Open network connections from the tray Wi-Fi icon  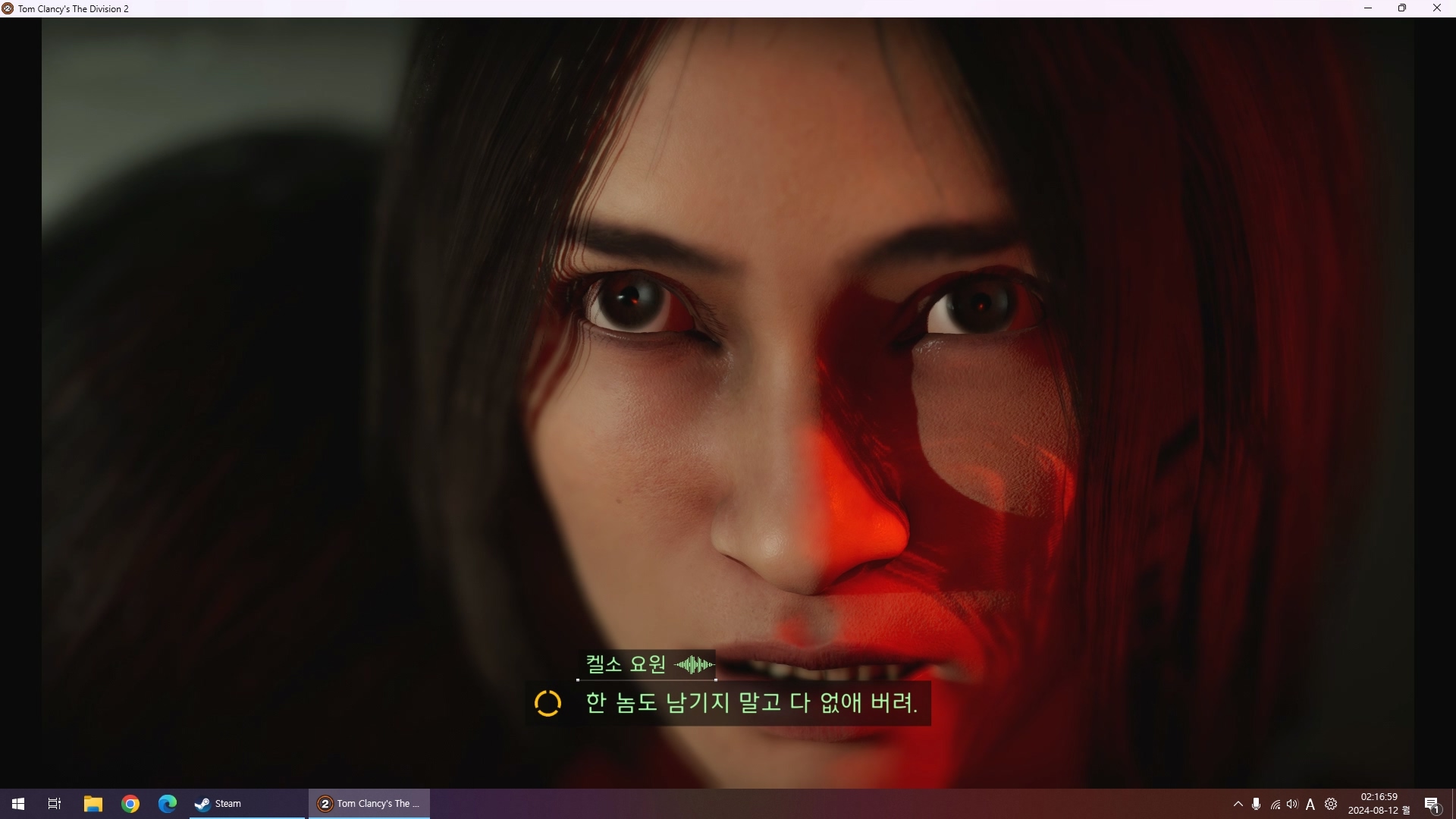[x=1275, y=804]
